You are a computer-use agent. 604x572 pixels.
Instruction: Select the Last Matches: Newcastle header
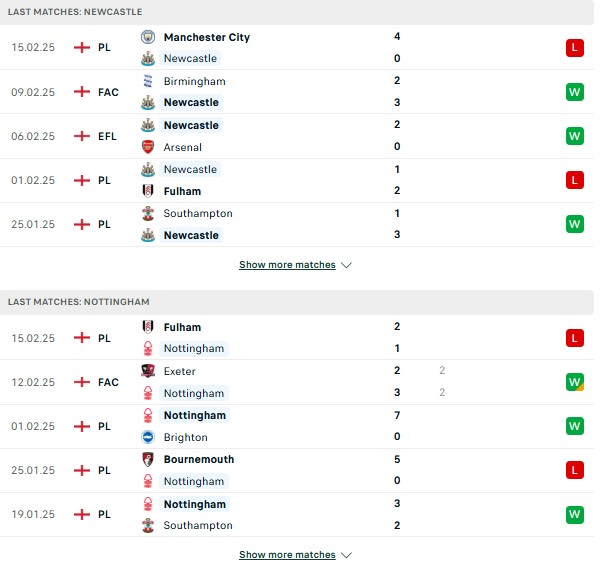297,12
